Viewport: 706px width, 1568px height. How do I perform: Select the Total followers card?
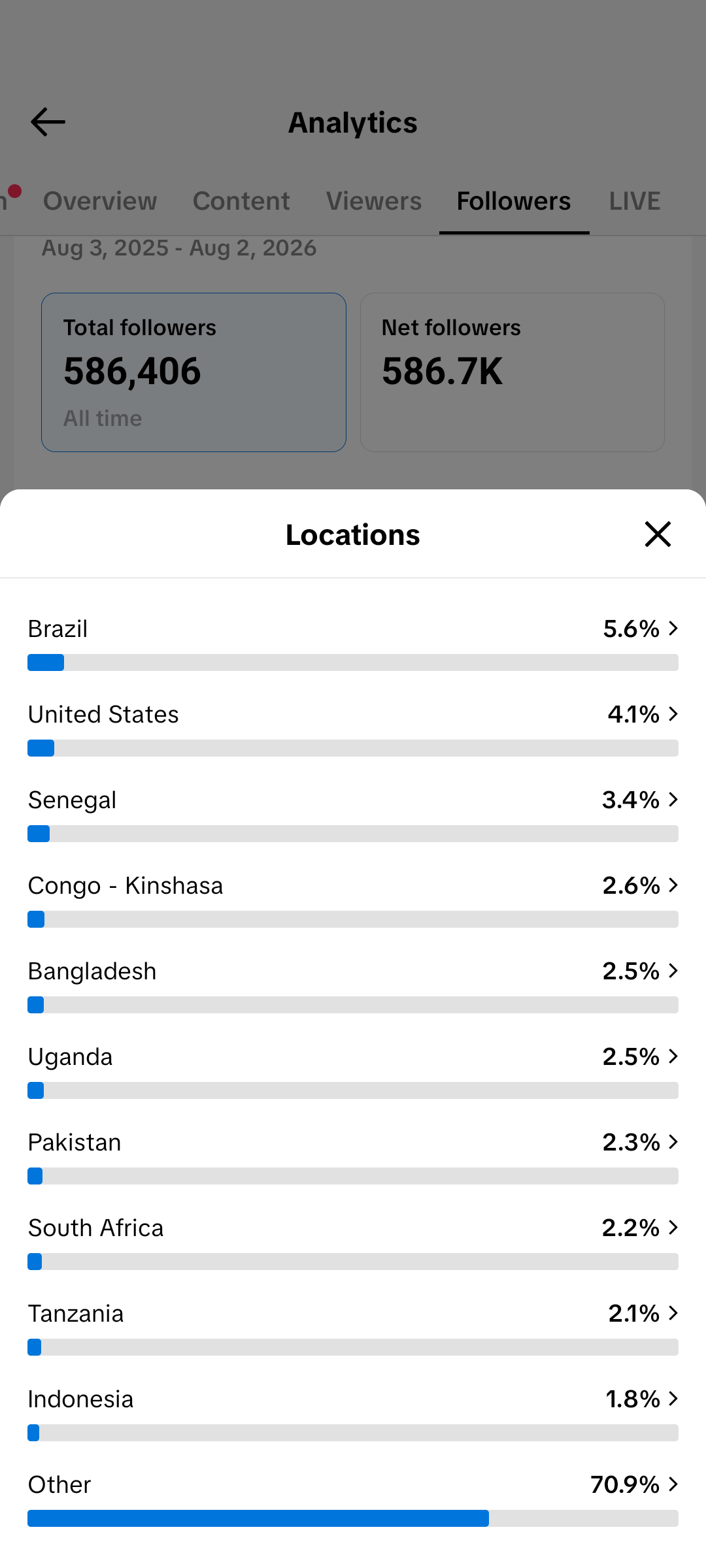(x=193, y=372)
